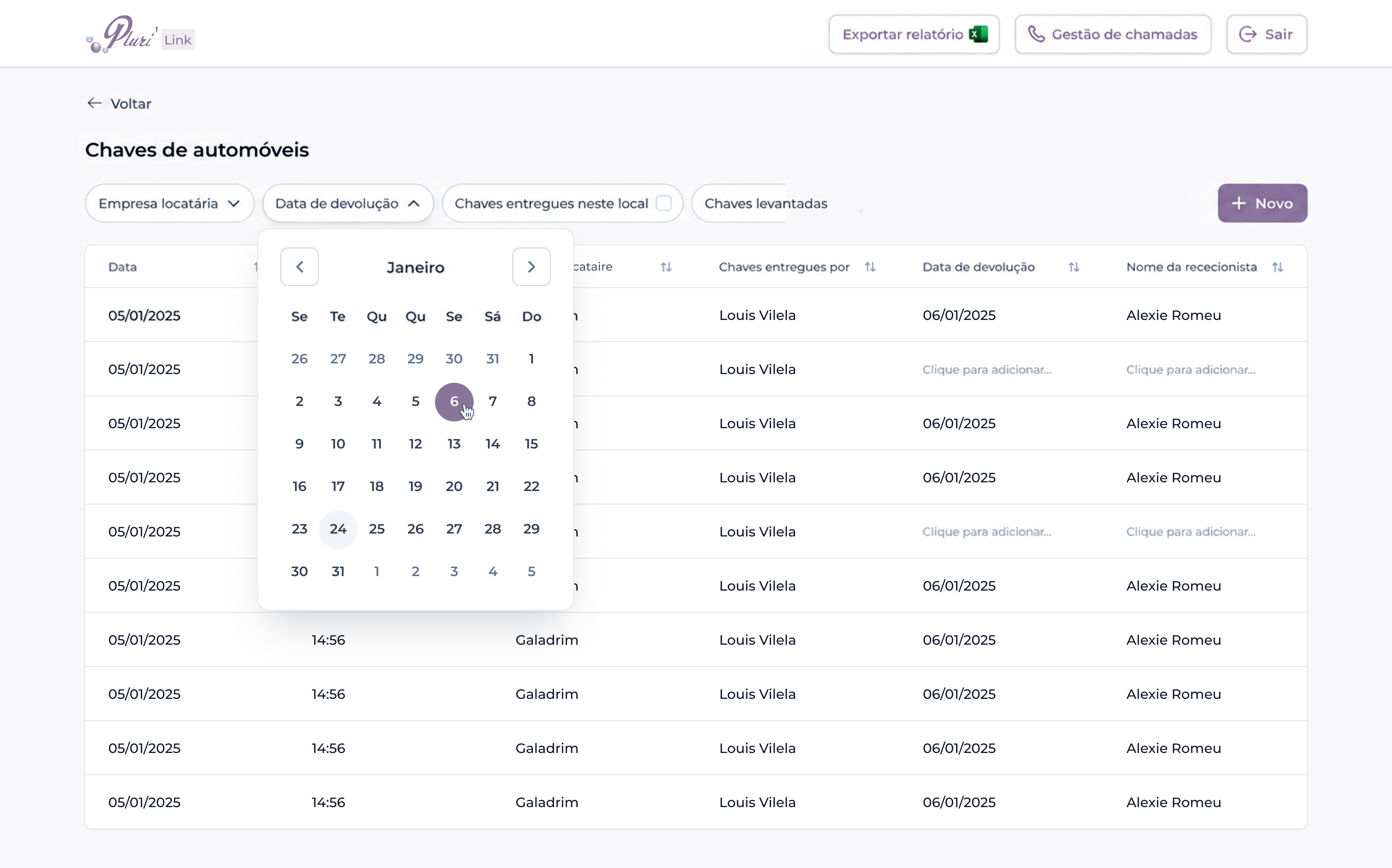Image resolution: width=1392 pixels, height=868 pixels.
Task: Open Gestão de chamadas
Action: 1112,34
